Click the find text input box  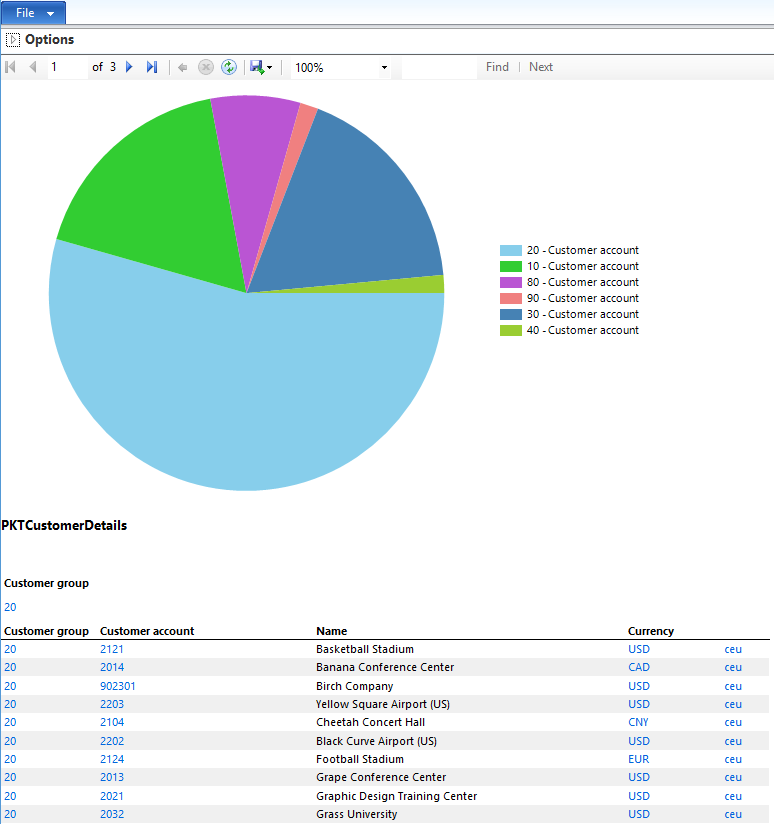pyautogui.click(x=439, y=67)
